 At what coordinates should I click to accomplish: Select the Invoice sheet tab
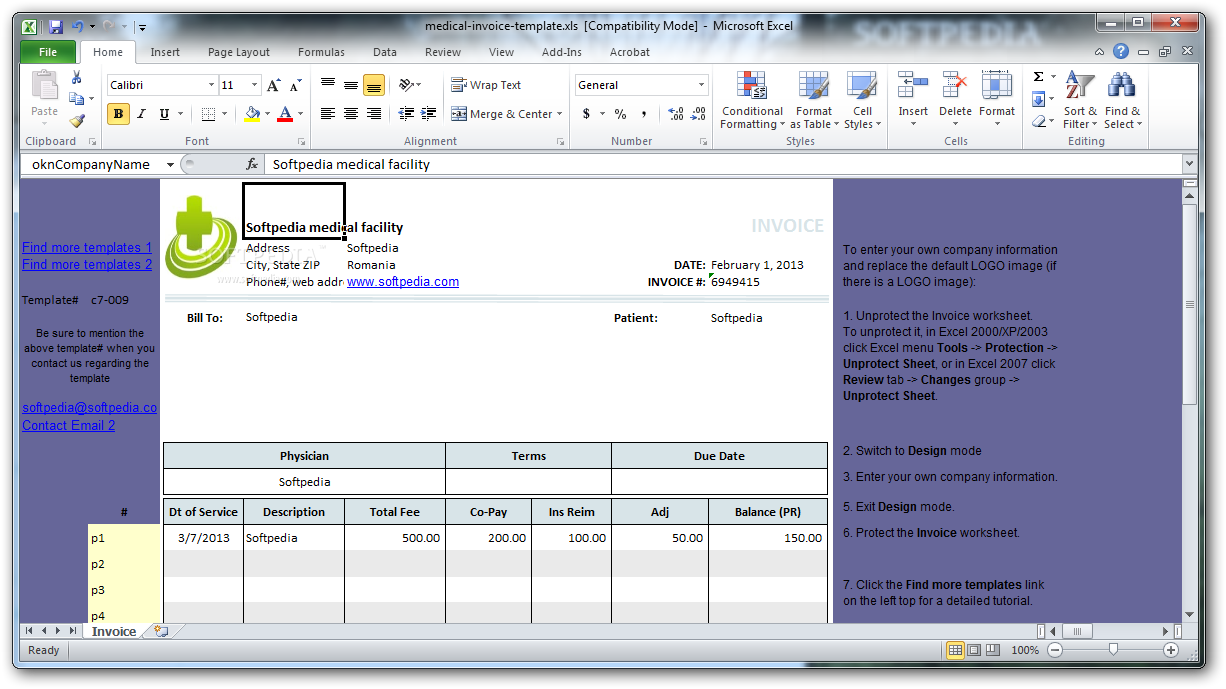114,632
